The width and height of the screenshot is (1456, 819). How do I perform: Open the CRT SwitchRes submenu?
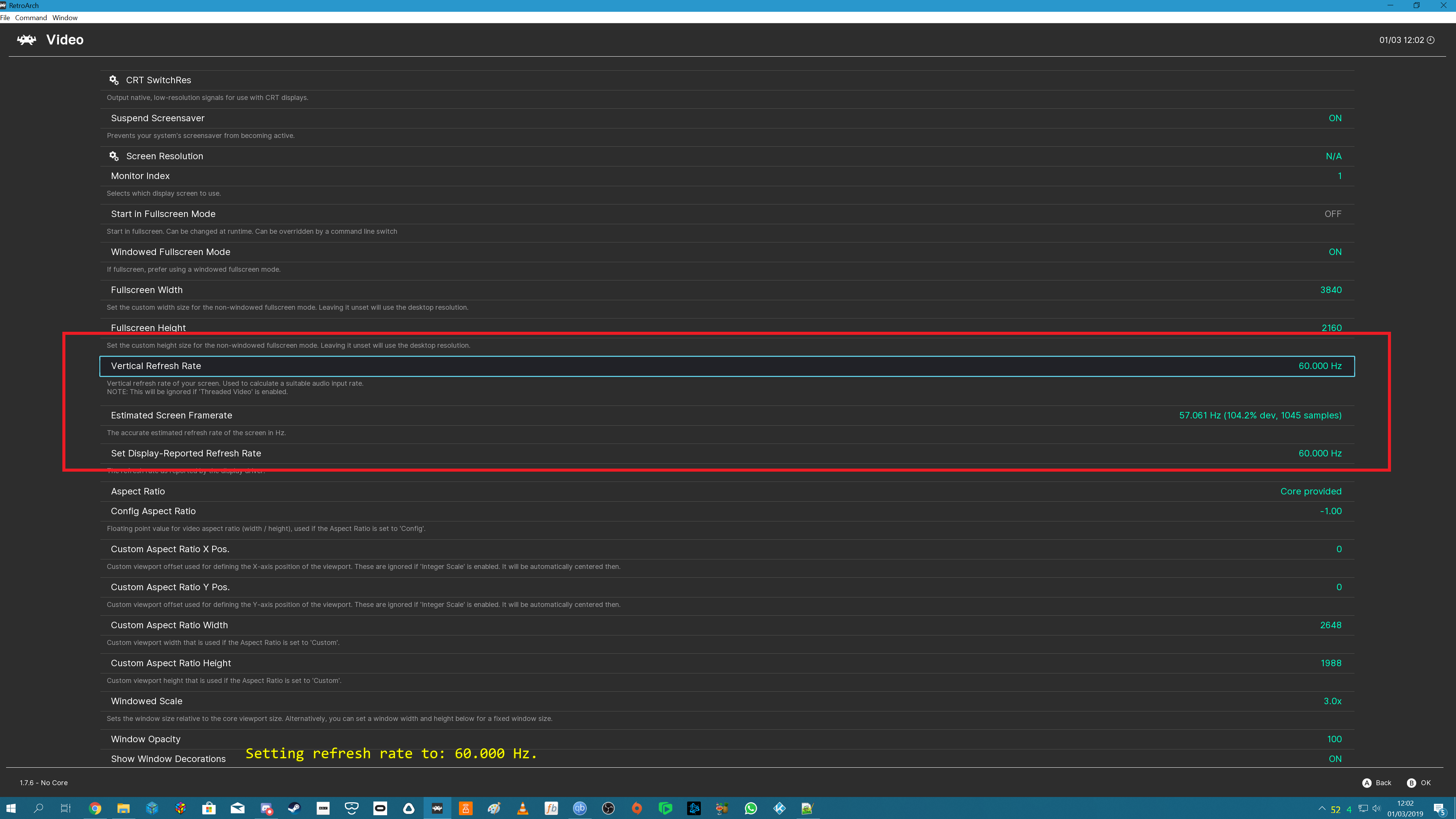tap(727, 80)
